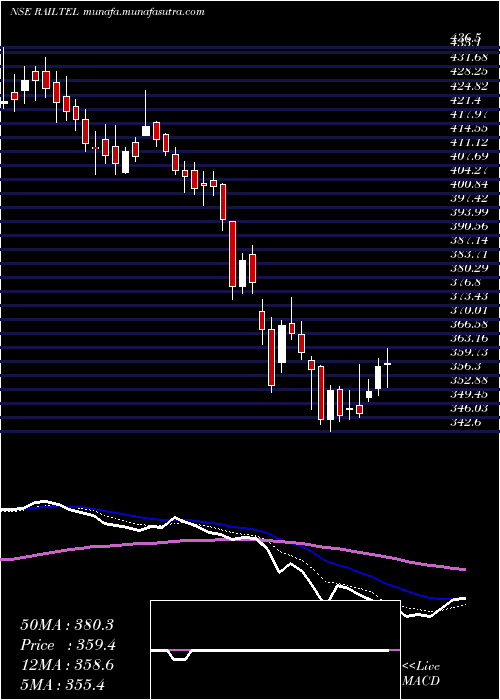Select the 397.42 price axis label

471,198
